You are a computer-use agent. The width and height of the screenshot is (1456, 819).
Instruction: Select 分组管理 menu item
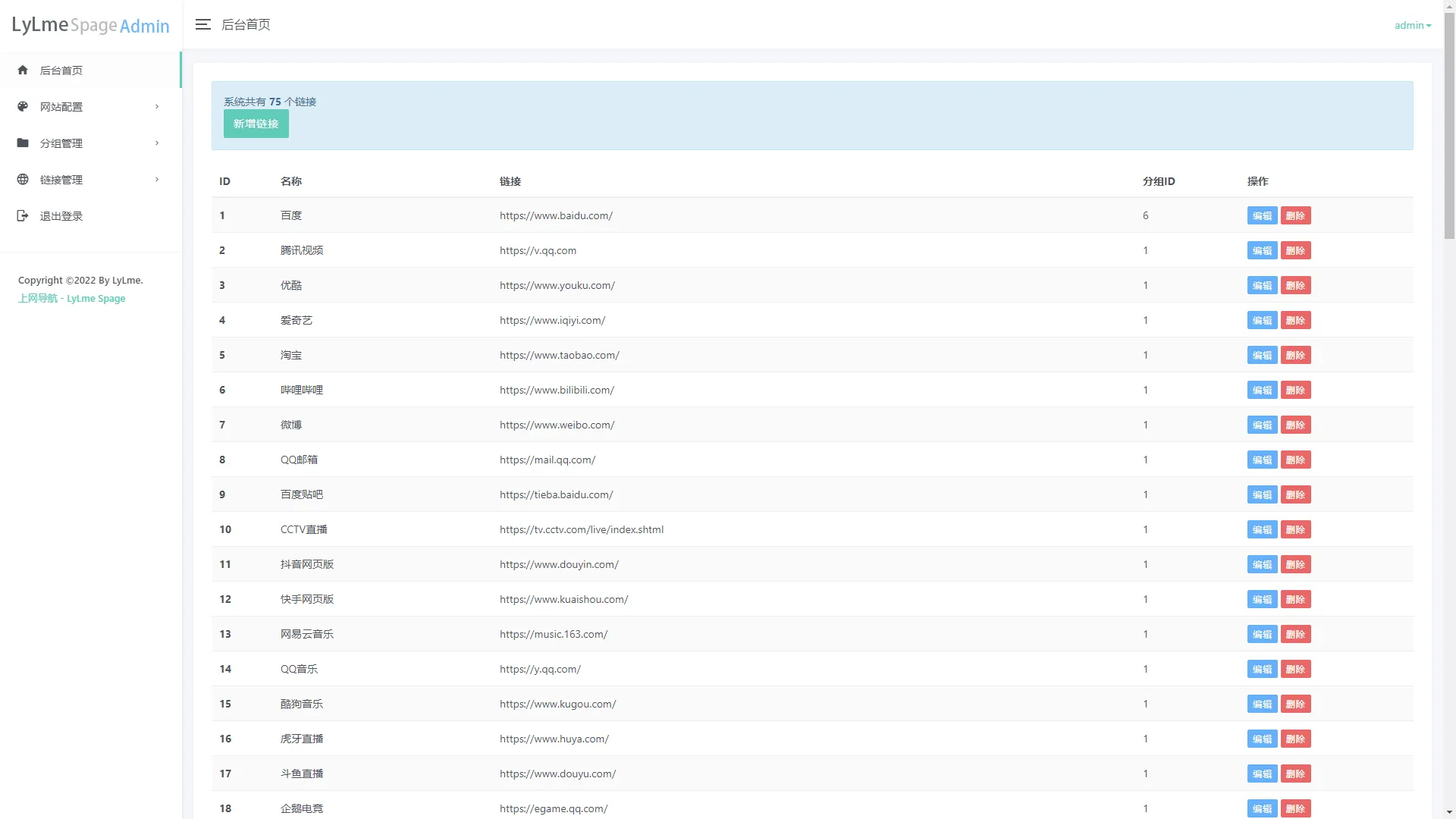[90, 143]
